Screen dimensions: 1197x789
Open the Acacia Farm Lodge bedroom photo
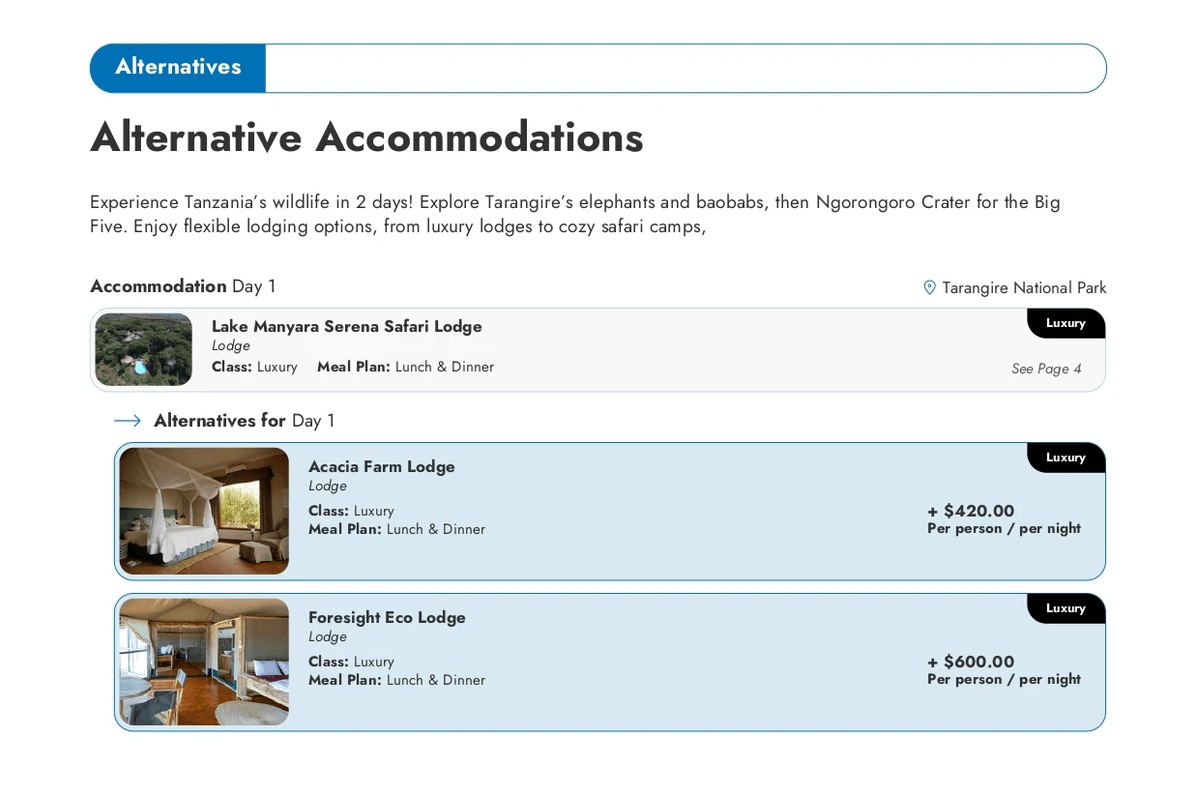click(204, 511)
